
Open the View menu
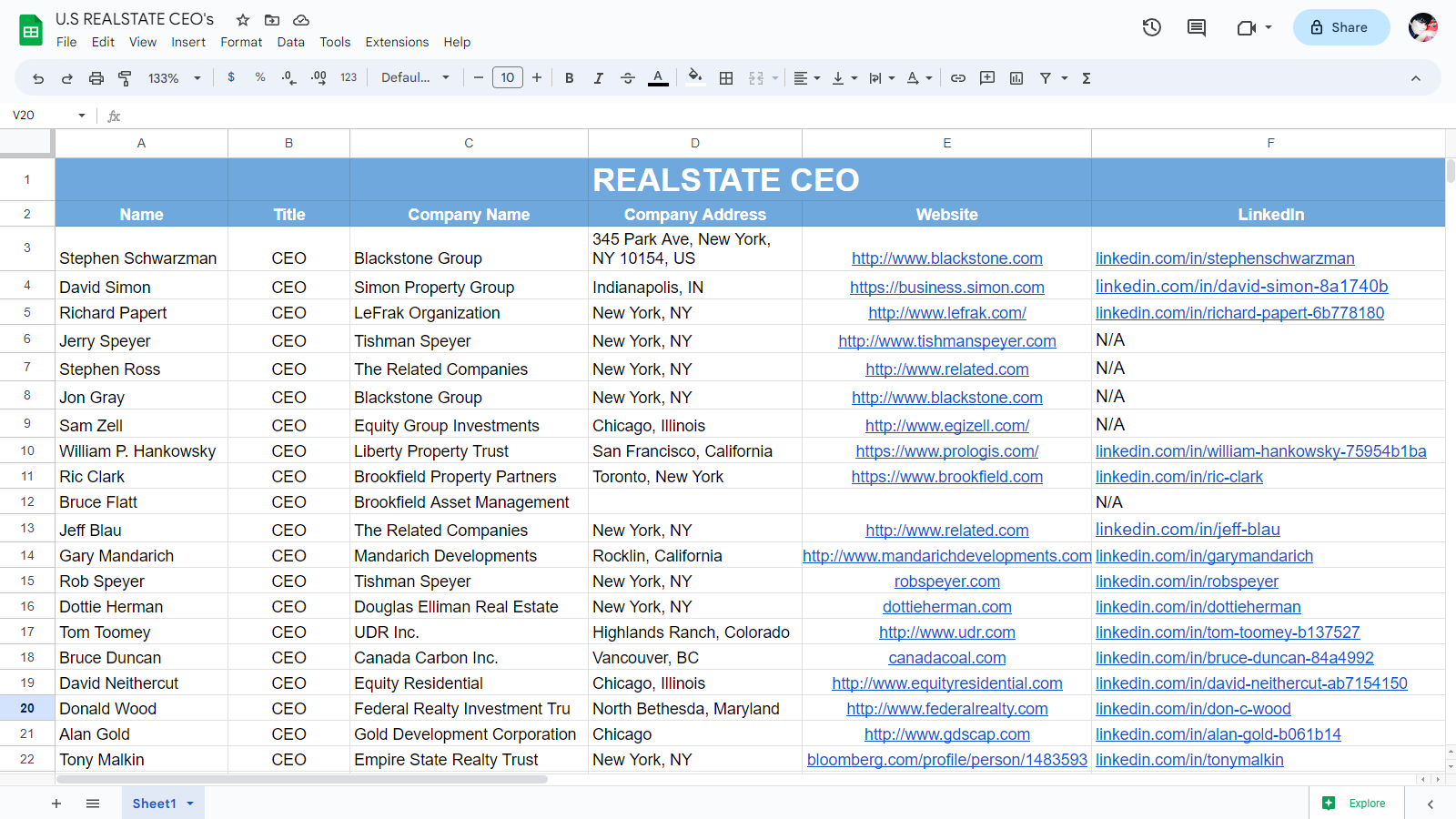click(143, 42)
